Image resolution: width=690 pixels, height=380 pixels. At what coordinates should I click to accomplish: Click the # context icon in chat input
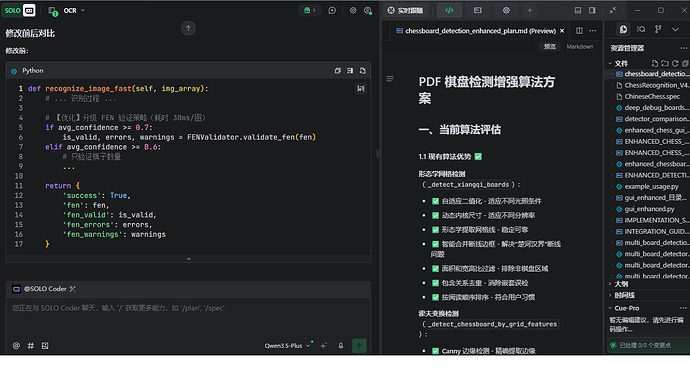tap(31, 346)
